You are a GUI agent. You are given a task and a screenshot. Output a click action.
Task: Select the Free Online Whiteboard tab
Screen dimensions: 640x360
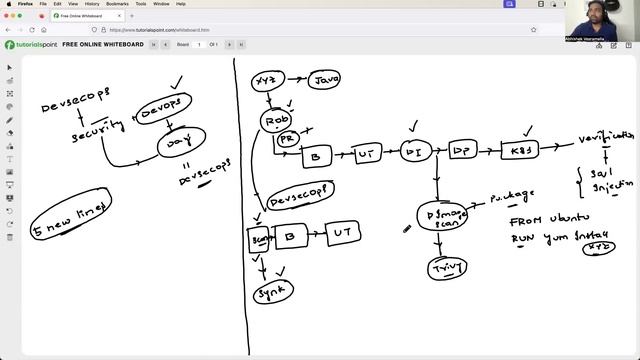click(x=87, y=16)
